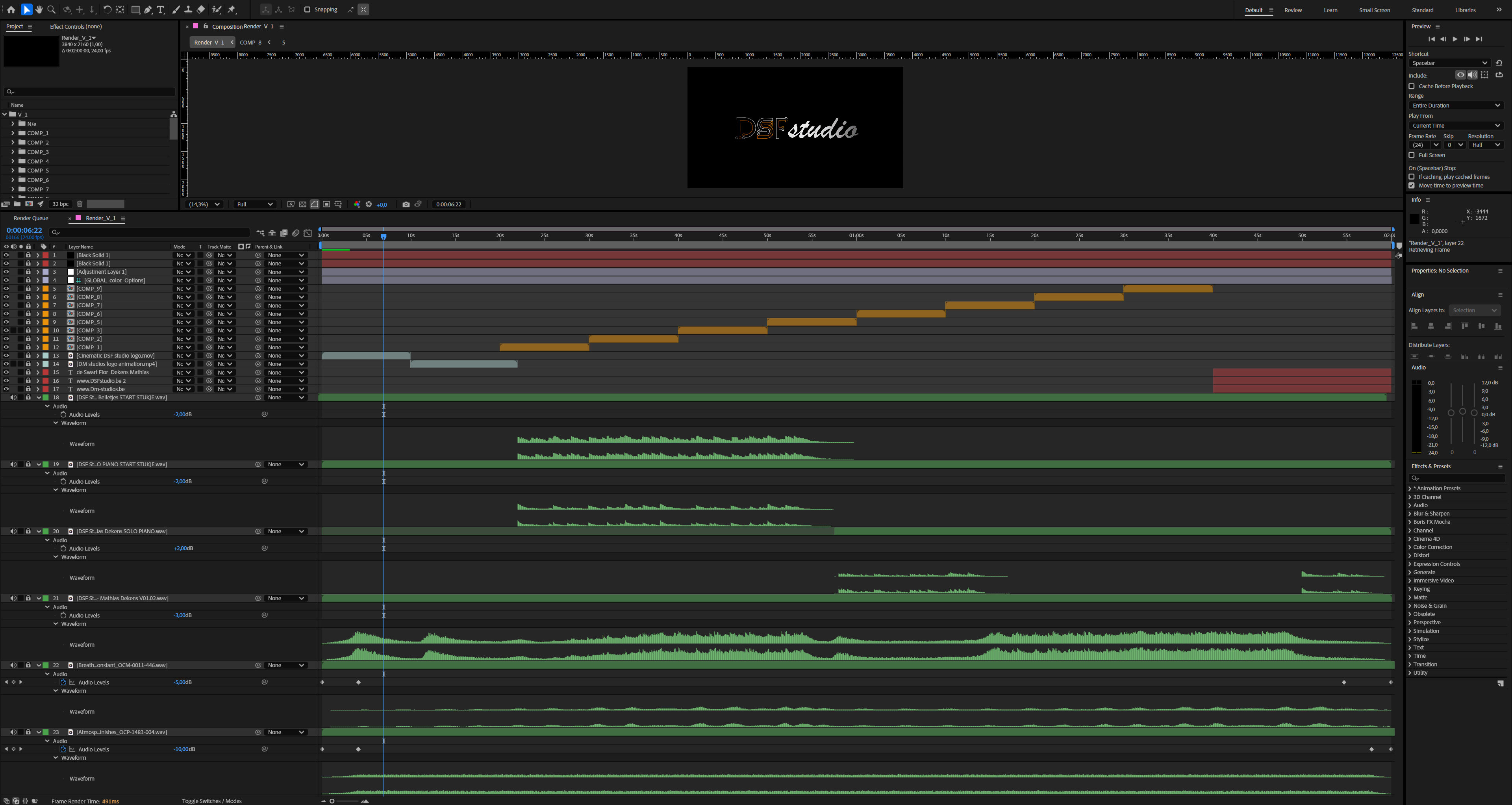The height and width of the screenshot is (805, 1512).
Task: Expand the COMP_3 folder in Project panel
Action: click(x=12, y=152)
